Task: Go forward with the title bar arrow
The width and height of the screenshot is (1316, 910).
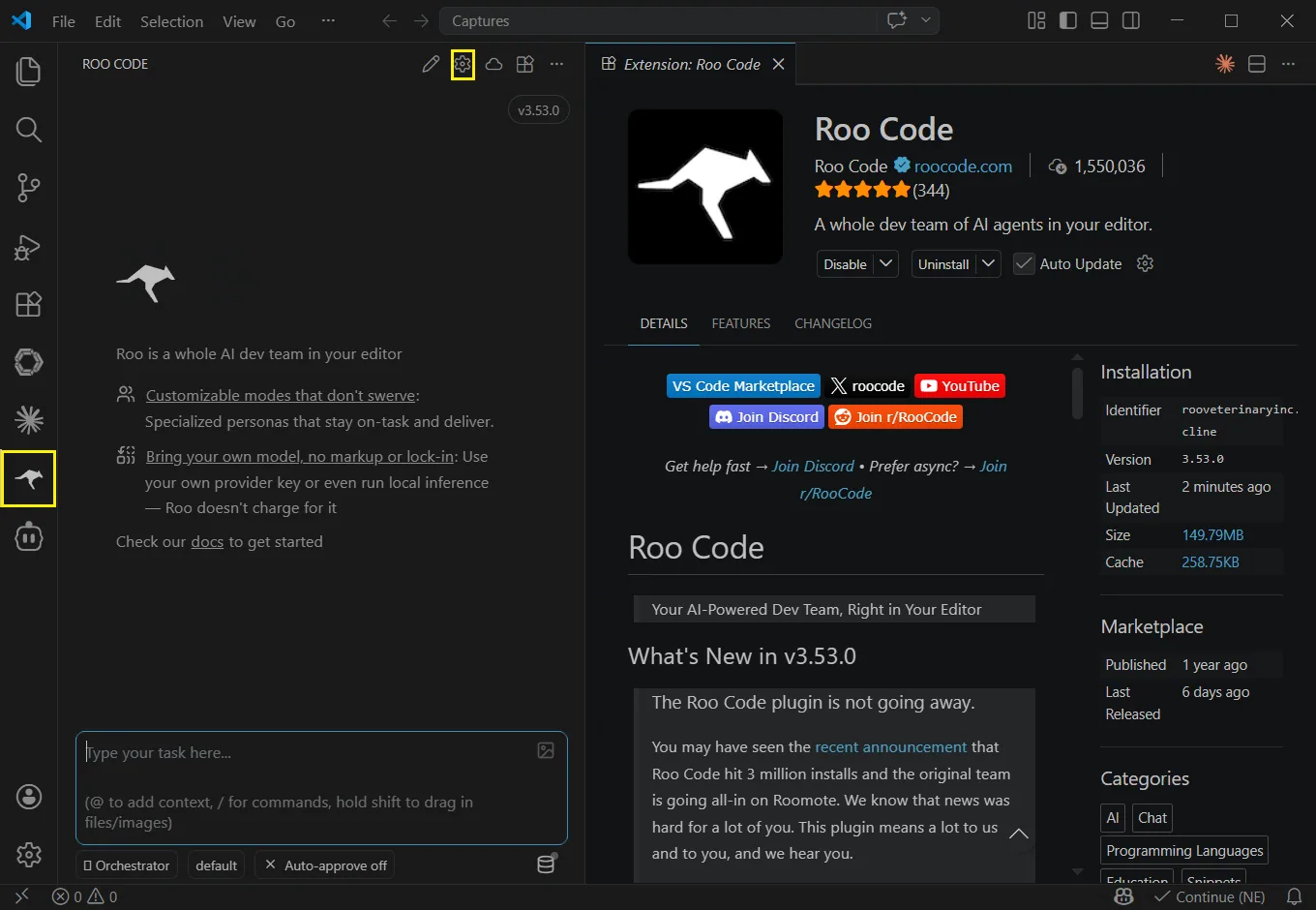Action: click(x=421, y=21)
